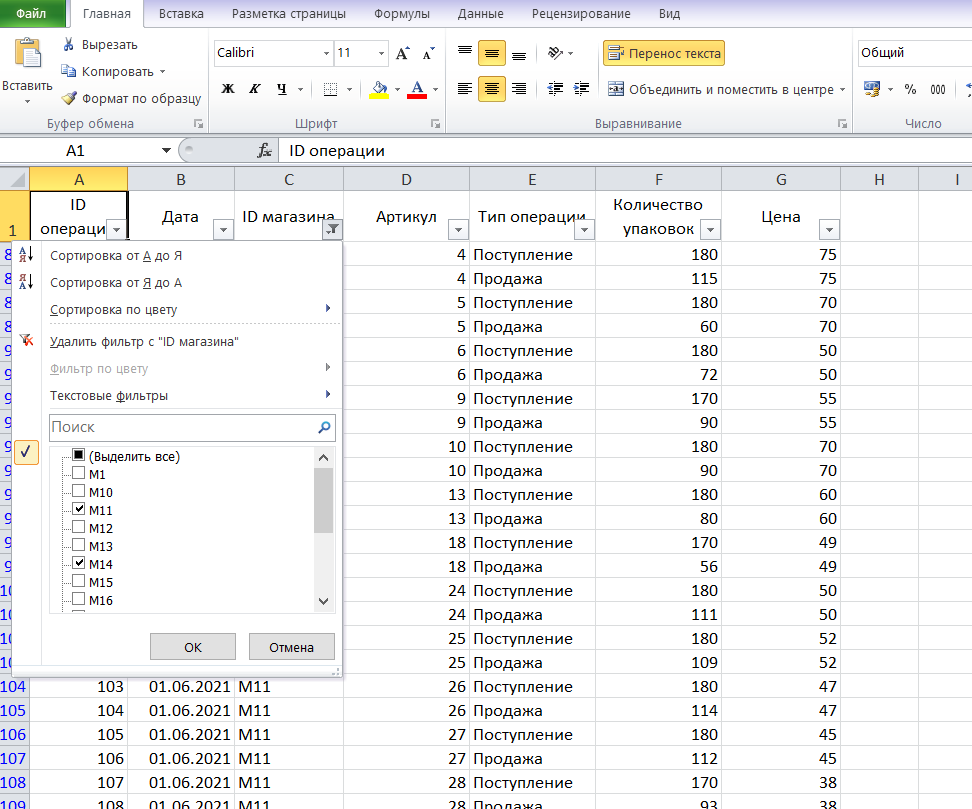The width and height of the screenshot is (972, 809).
Task: Toggle bold formatting (Ж)
Action: (228, 89)
